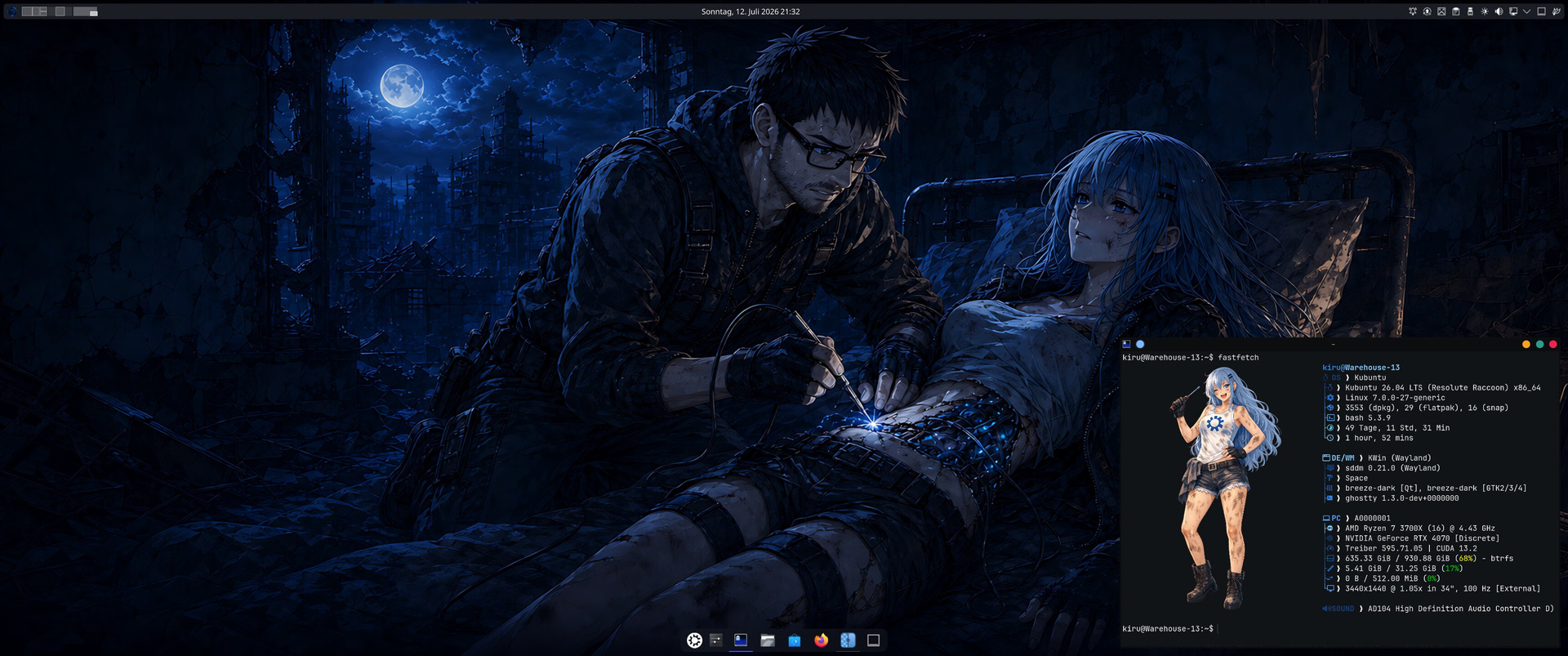
Task: Click the 'A0000001' value next to PC
Action: point(1372,518)
